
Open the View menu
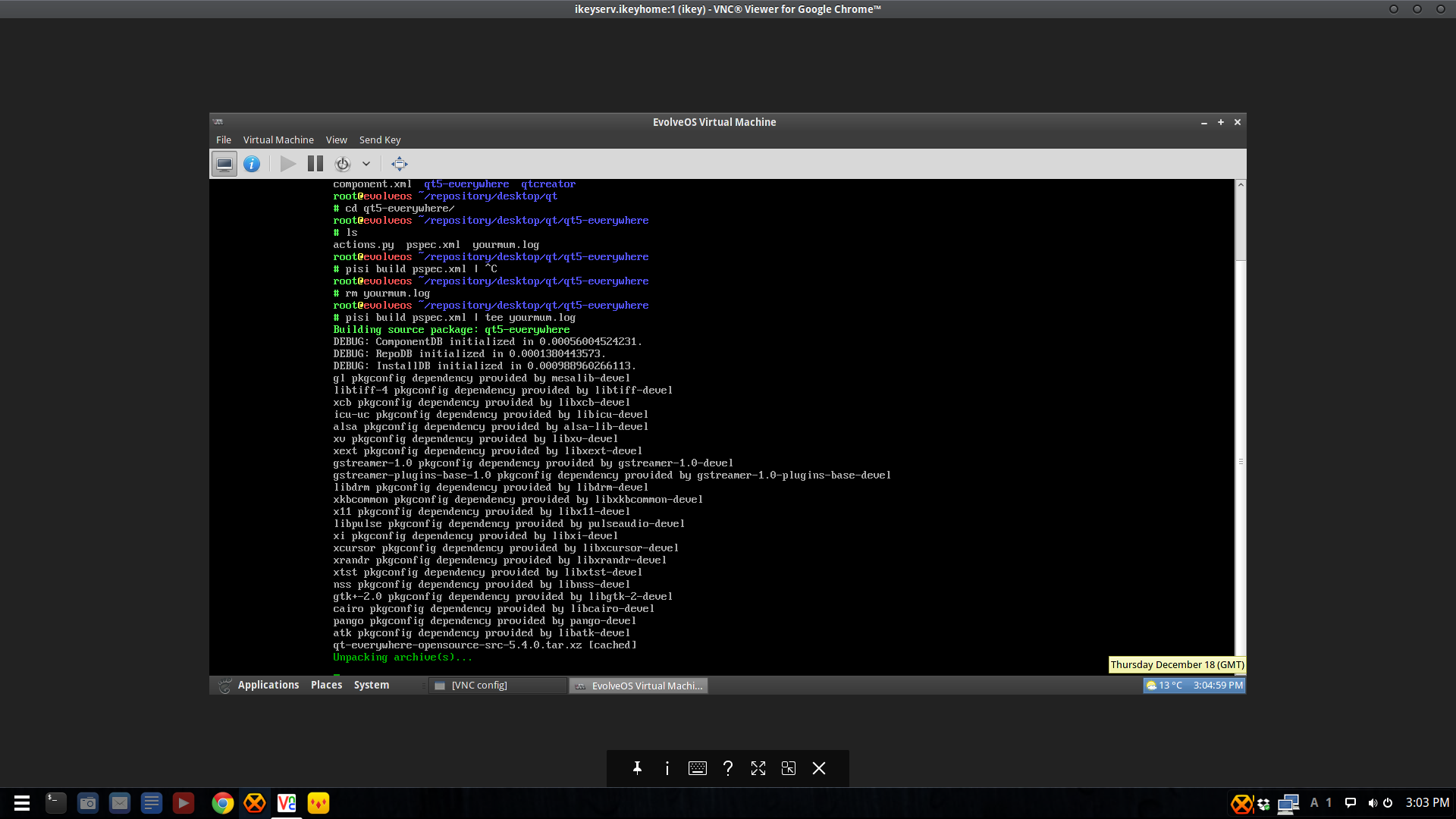click(x=337, y=140)
